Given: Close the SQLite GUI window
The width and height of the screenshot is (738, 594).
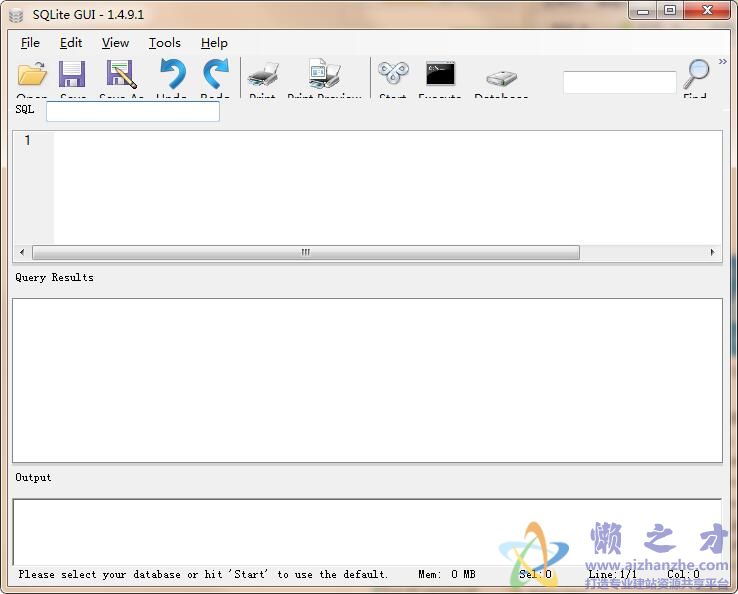Looking at the screenshot, I should pos(707,10).
